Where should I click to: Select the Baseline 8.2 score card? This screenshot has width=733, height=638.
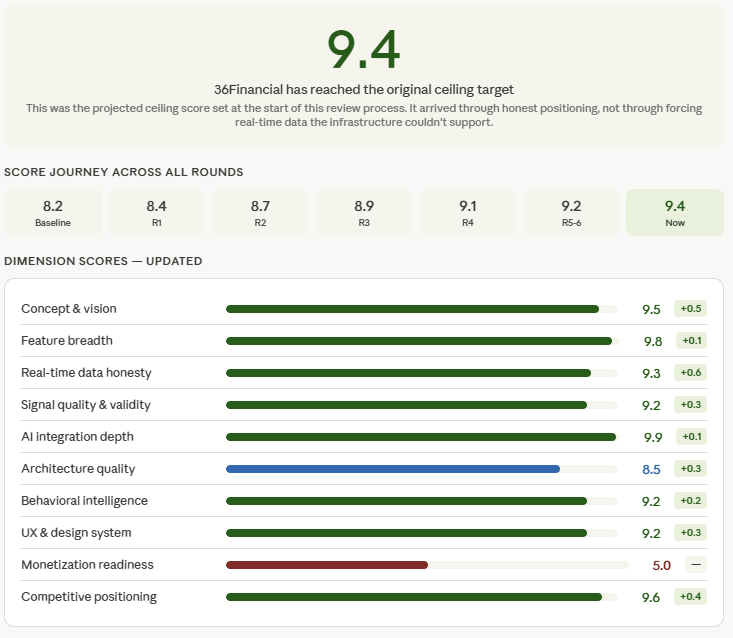coord(53,212)
